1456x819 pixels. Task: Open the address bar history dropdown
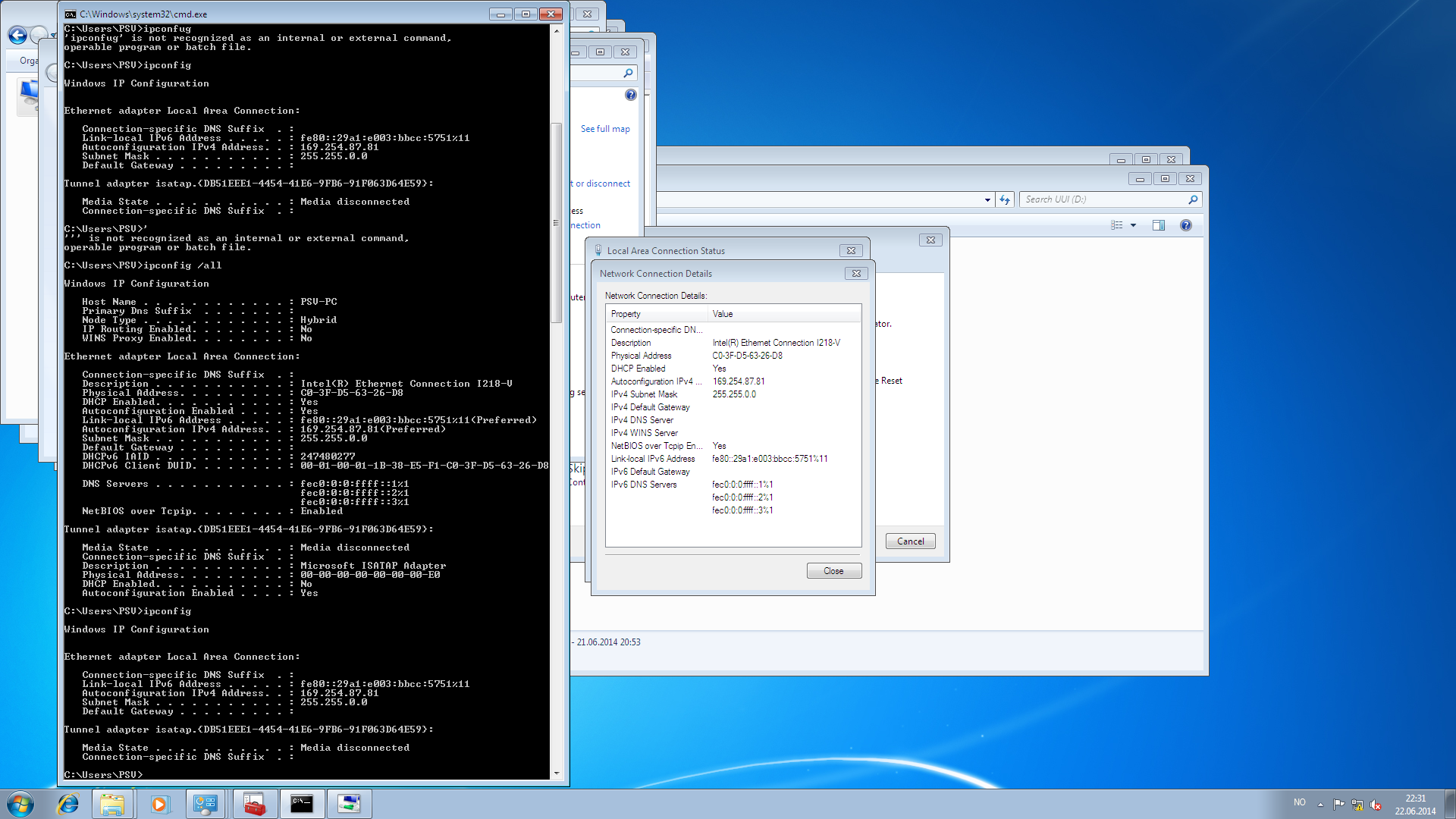click(x=987, y=200)
